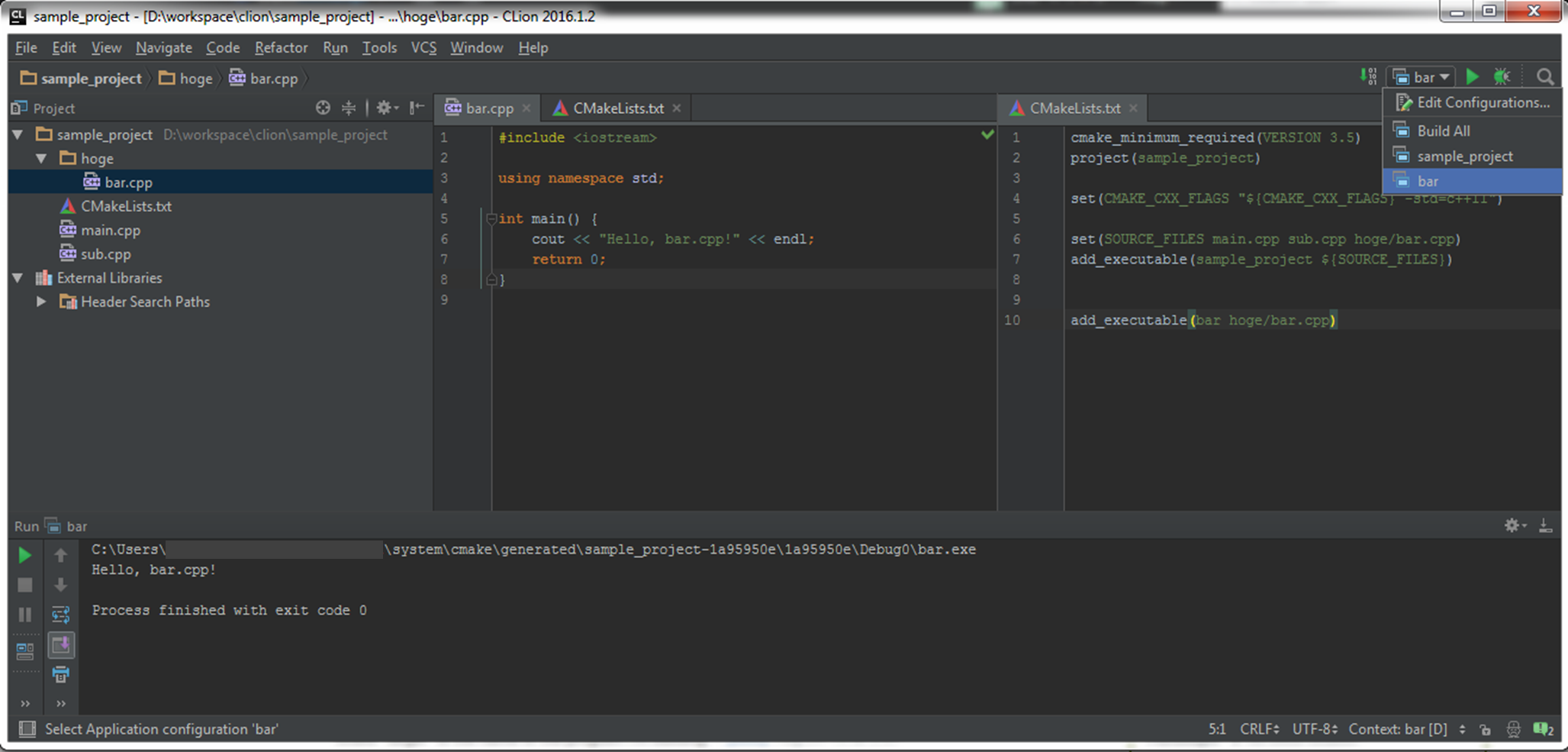The image size is (1568, 752).
Task: Expand Header Search Paths node
Action: pos(42,302)
